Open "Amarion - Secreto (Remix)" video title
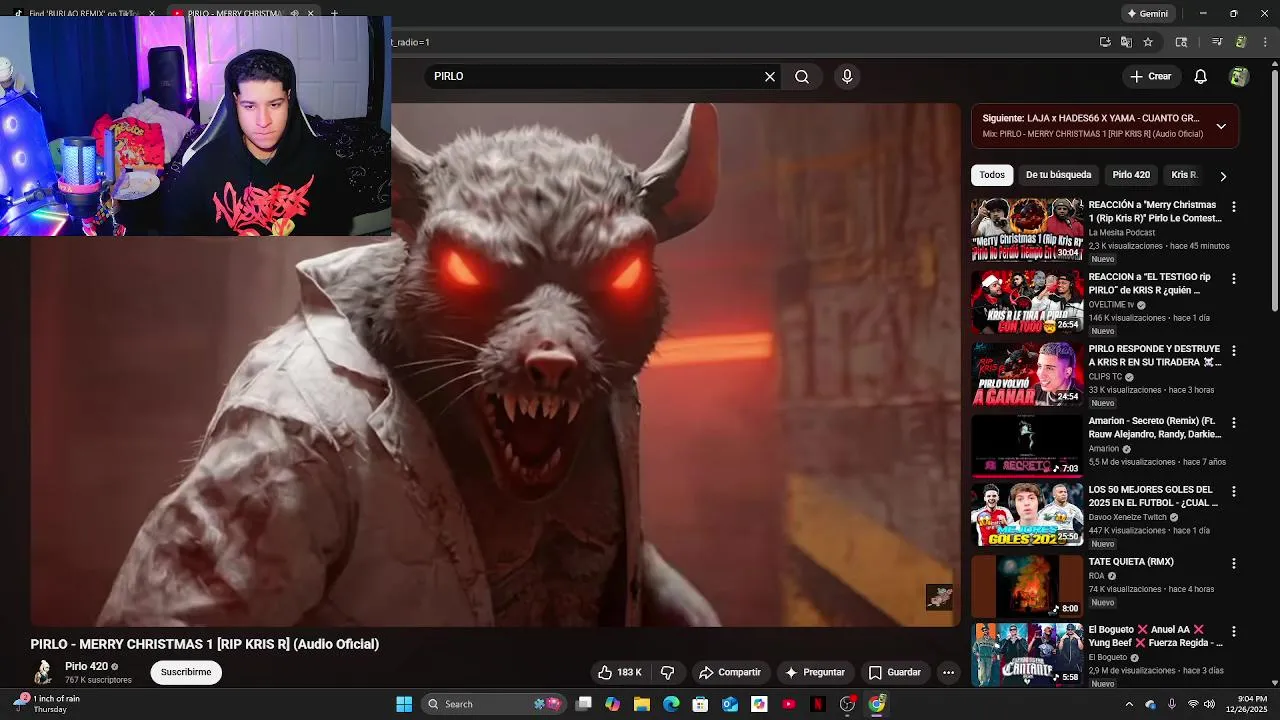 (1154, 428)
